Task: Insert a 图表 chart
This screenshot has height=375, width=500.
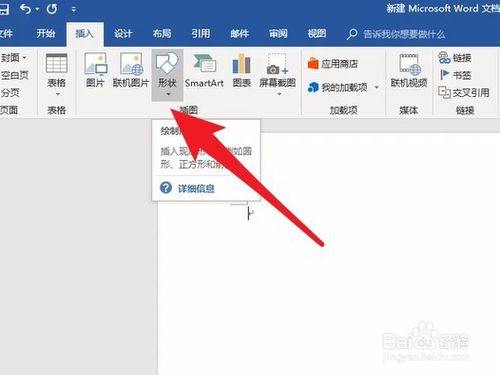Action: 242,70
